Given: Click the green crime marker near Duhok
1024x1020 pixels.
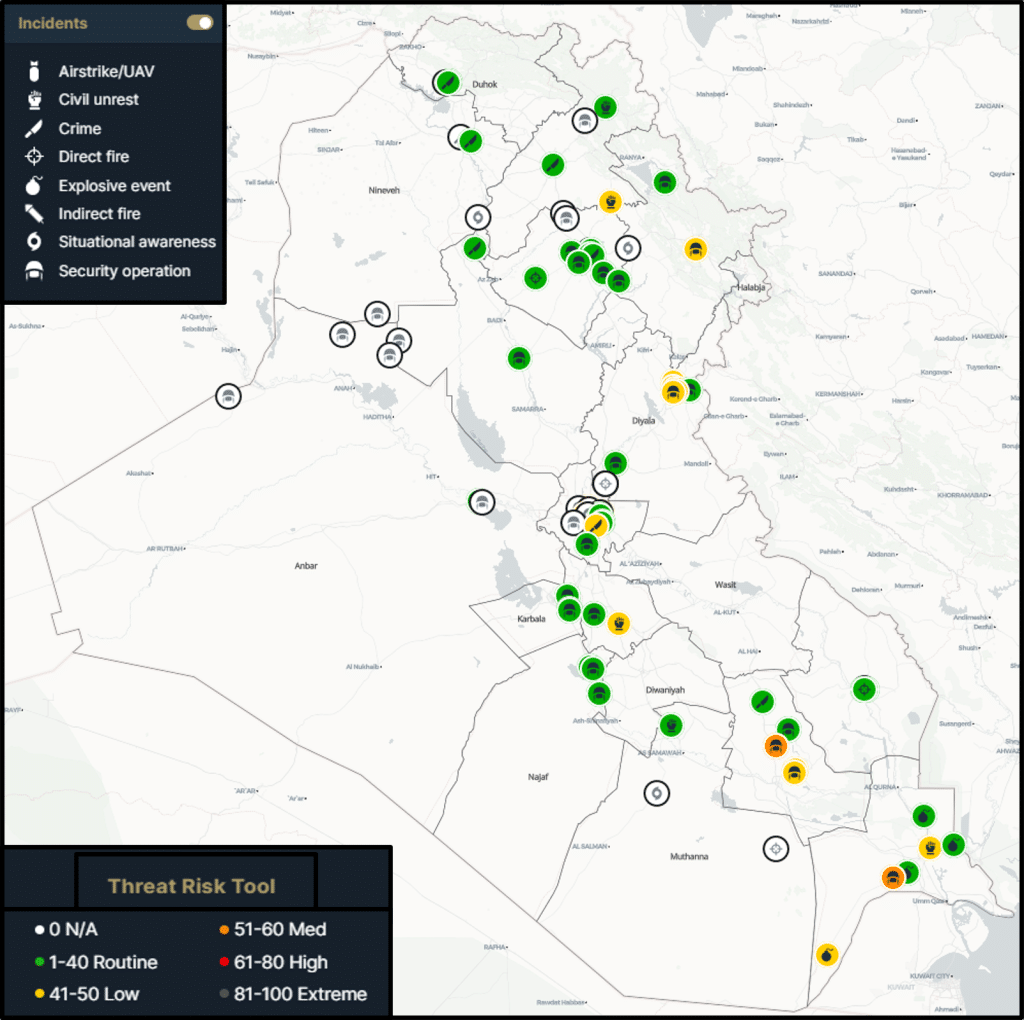Looking at the screenshot, I should tap(448, 82).
